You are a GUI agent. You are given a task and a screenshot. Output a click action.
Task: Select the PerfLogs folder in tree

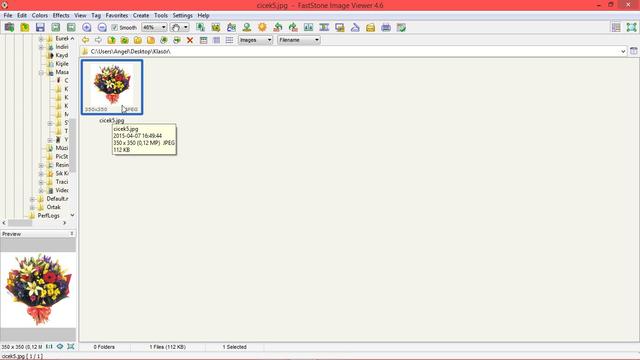[x=49, y=216]
